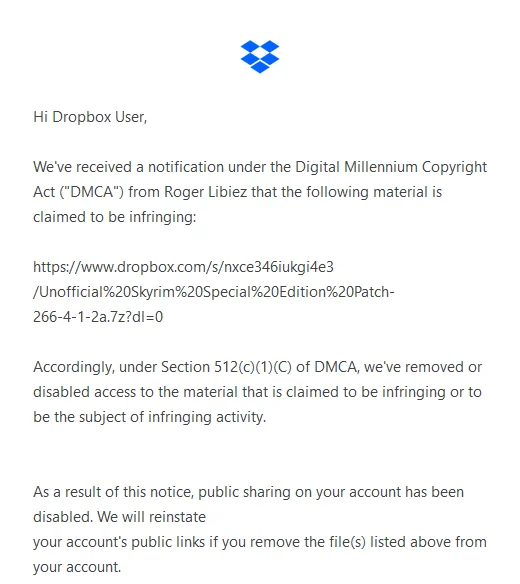Click 'As a result of this notice'
This screenshot has height=584, width=520.
click(x=114, y=492)
